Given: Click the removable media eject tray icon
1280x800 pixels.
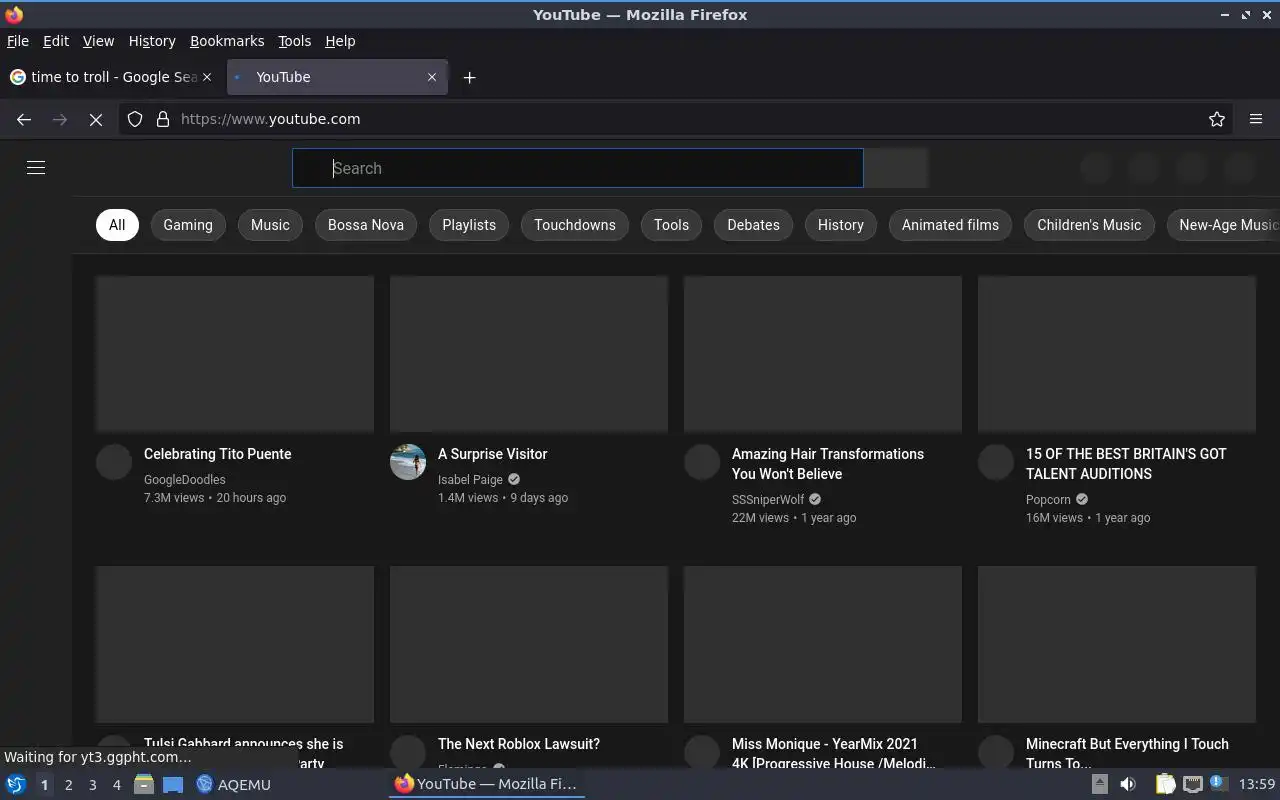Looking at the screenshot, I should point(1099,784).
